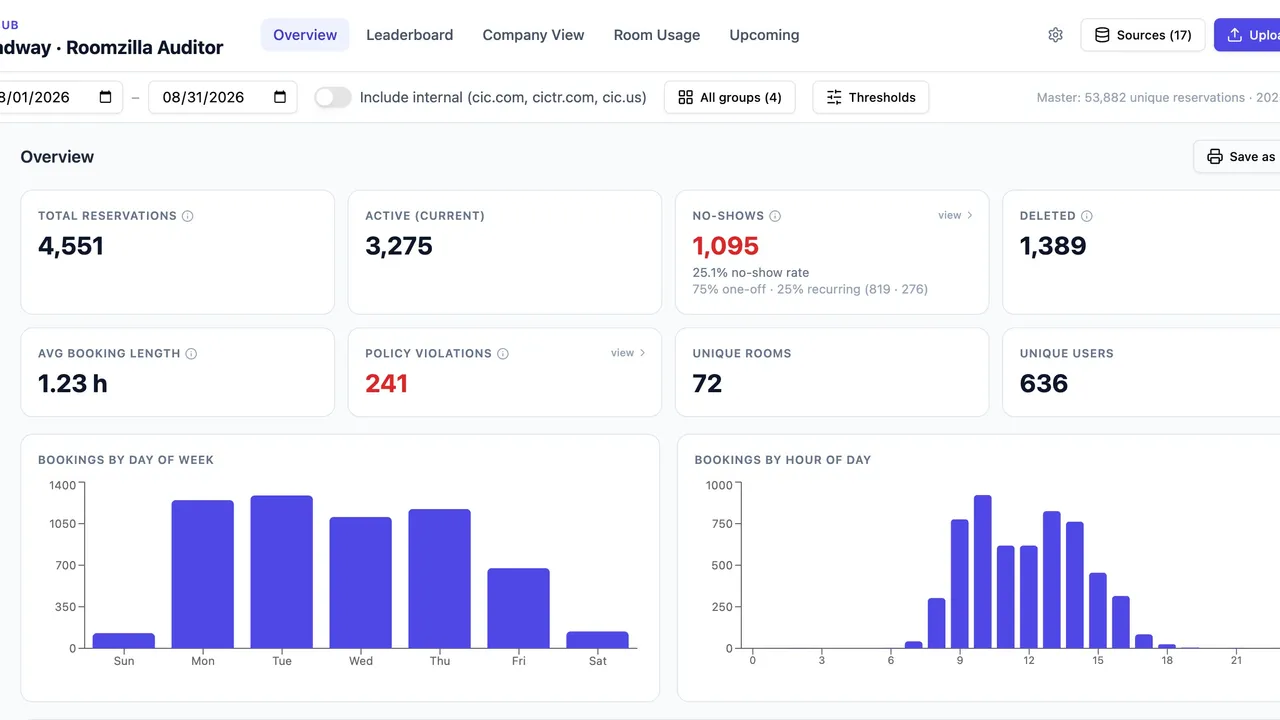The image size is (1280, 720).
Task: Open the All groups (4) dropdown
Action: click(730, 97)
